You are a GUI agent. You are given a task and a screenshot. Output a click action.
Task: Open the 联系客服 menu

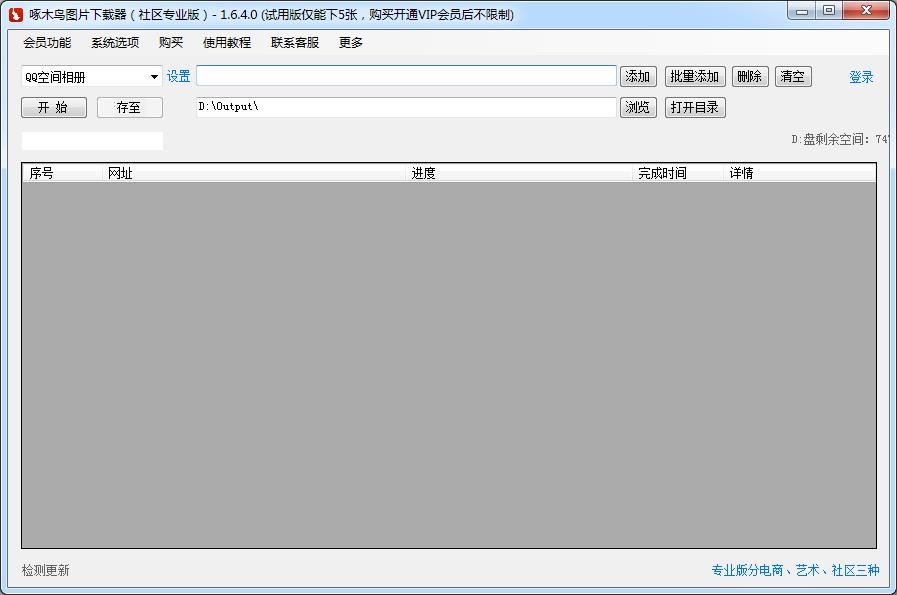295,43
